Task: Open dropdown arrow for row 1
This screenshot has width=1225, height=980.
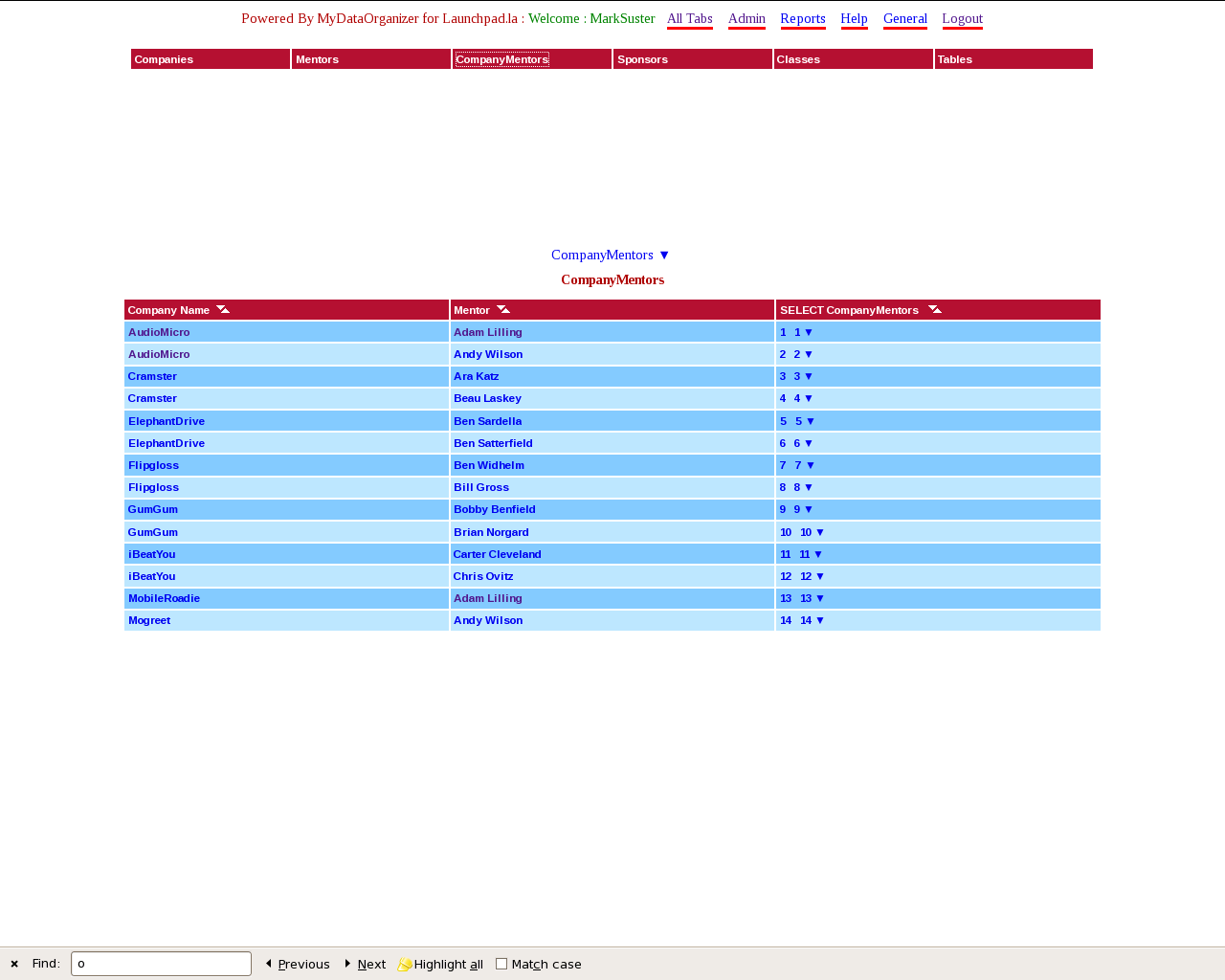Action: tap(809, 332)
